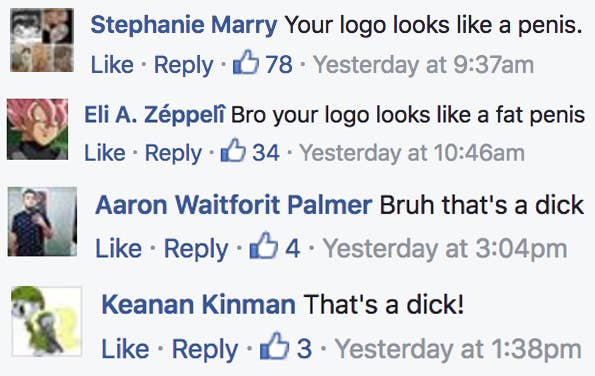595x376 pixels.
Task: Reply to Aaron Waitforit Palmer's comment
Action: tap(196, 250)
